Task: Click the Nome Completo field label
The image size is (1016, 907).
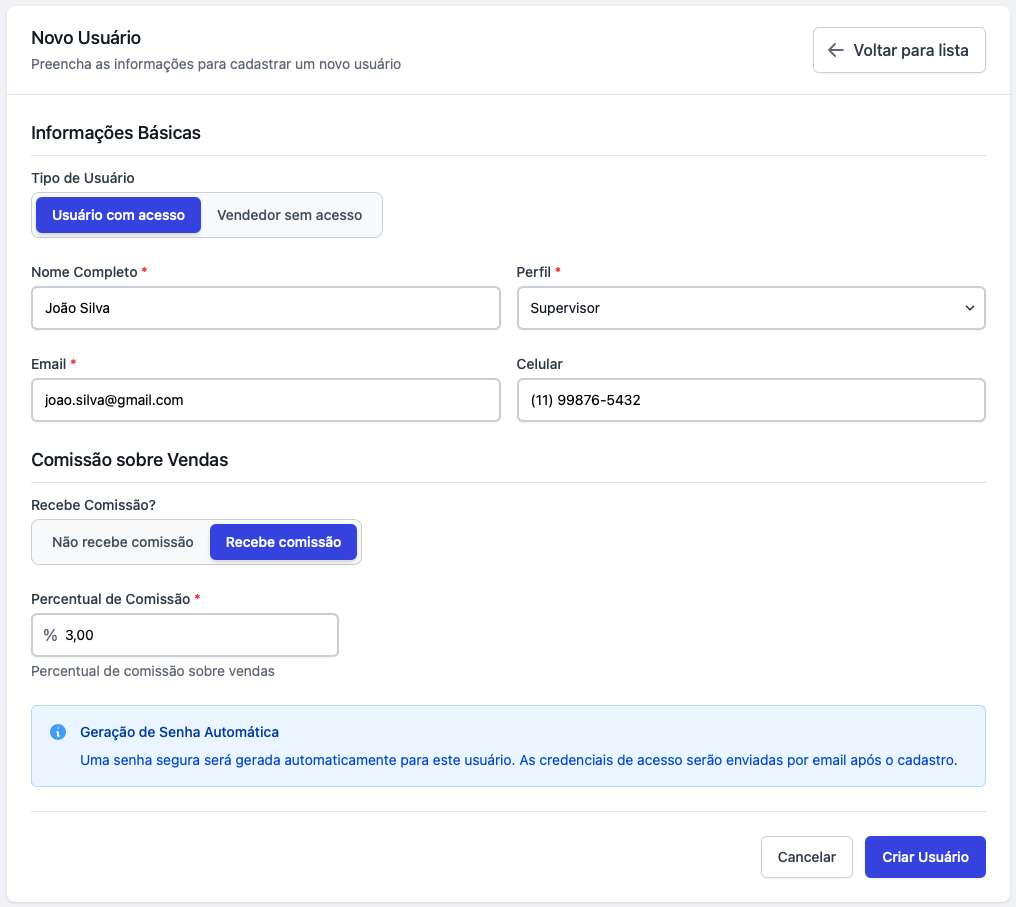Action: 85,272
